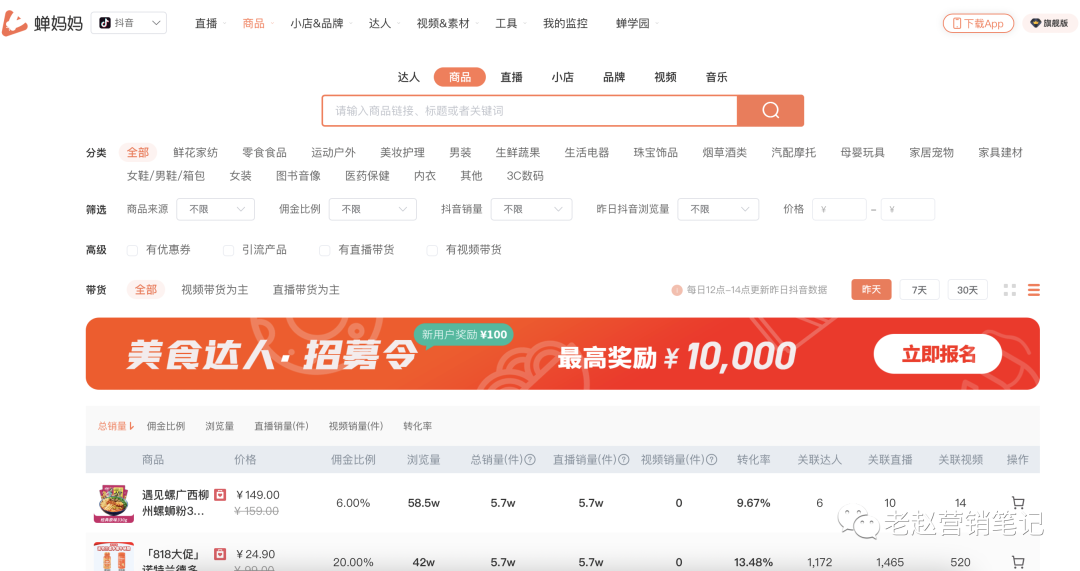Select the 7天 time range
1080x571 pixels.
tap(919, 290)
